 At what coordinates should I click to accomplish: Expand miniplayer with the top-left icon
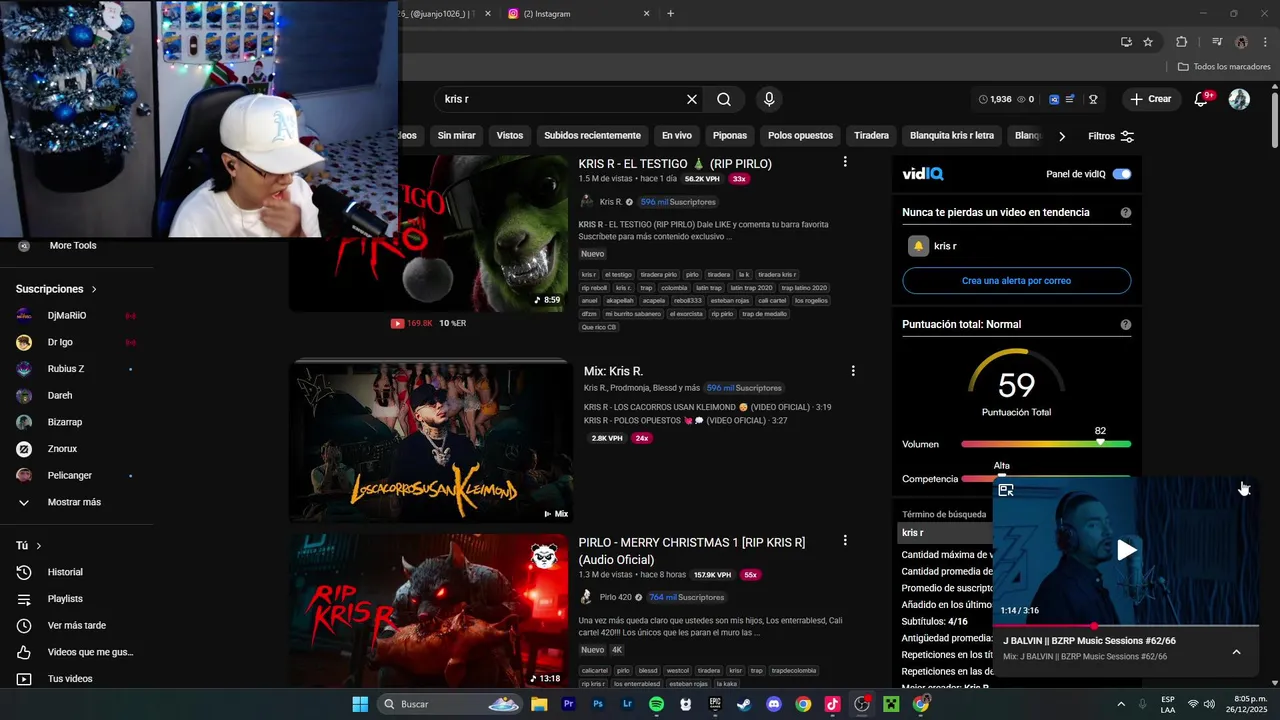coord(1006,490)
